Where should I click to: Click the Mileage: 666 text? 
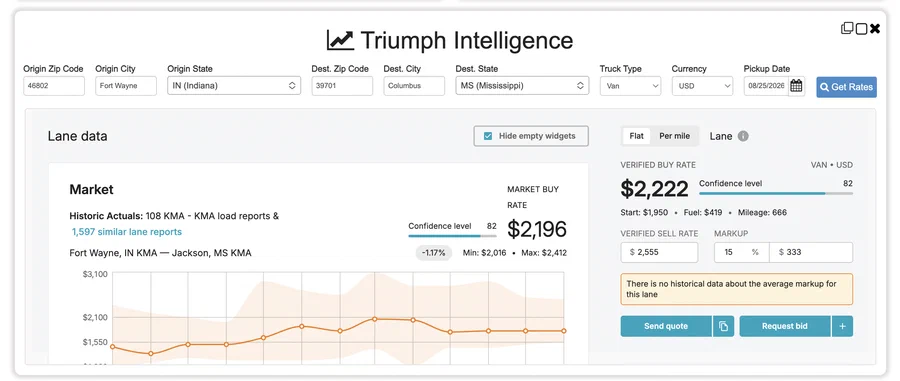762,212
